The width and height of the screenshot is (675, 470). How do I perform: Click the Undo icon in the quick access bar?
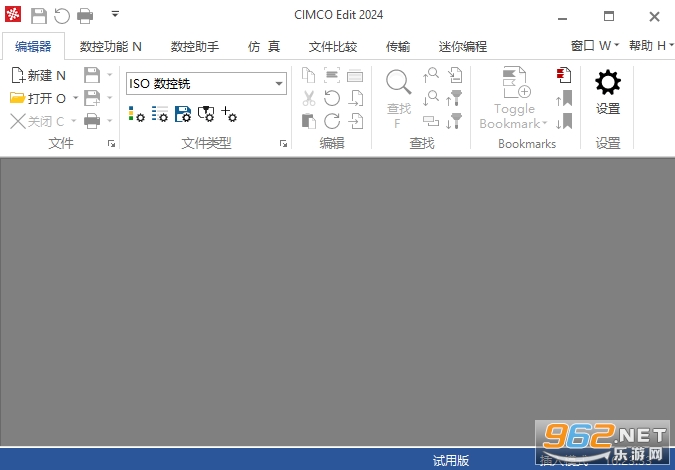(x=62, y=16)
